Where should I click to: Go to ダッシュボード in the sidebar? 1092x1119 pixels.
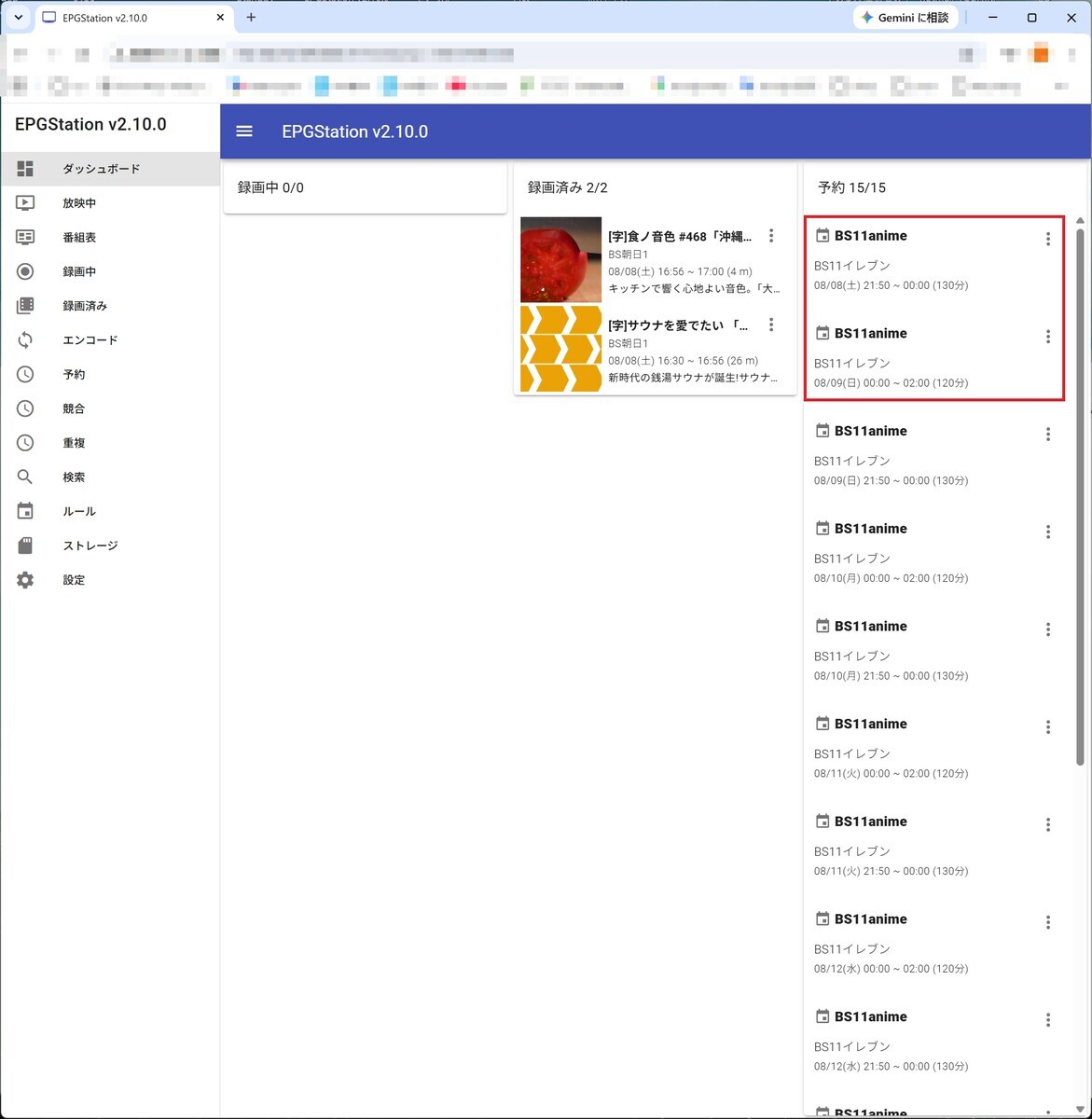(x=110, y=169)
